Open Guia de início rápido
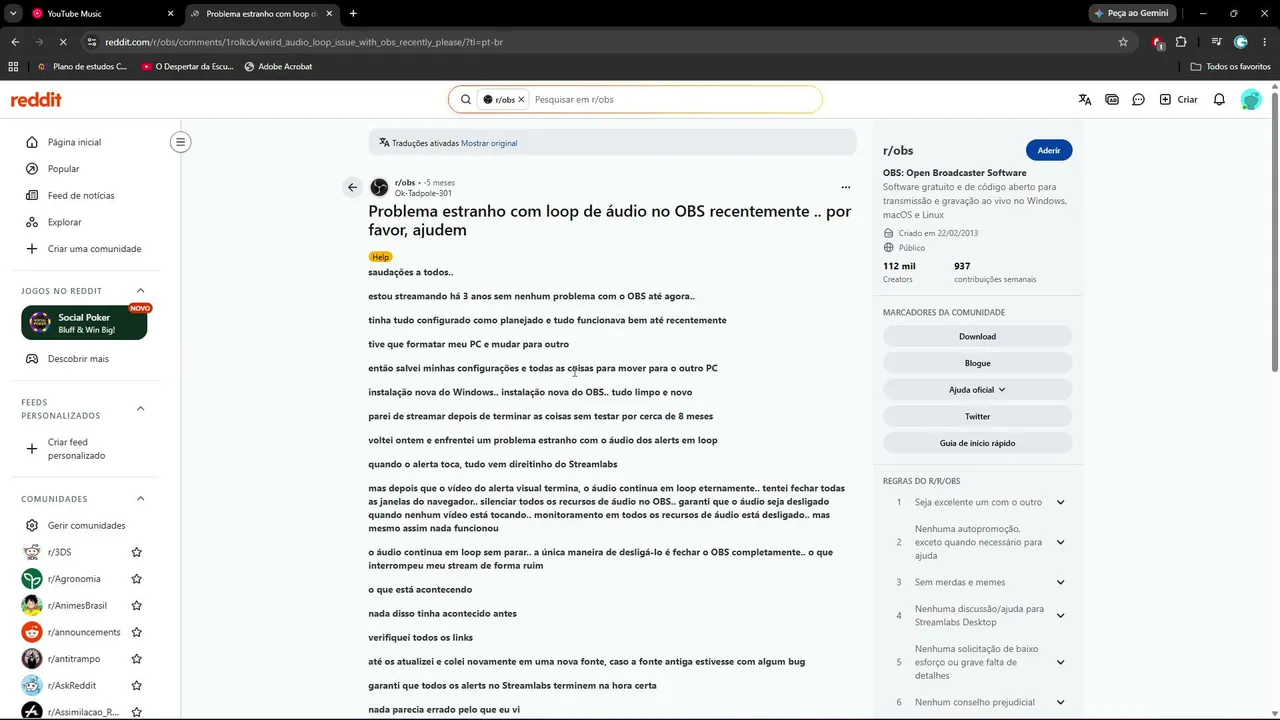 click(977, 443)
